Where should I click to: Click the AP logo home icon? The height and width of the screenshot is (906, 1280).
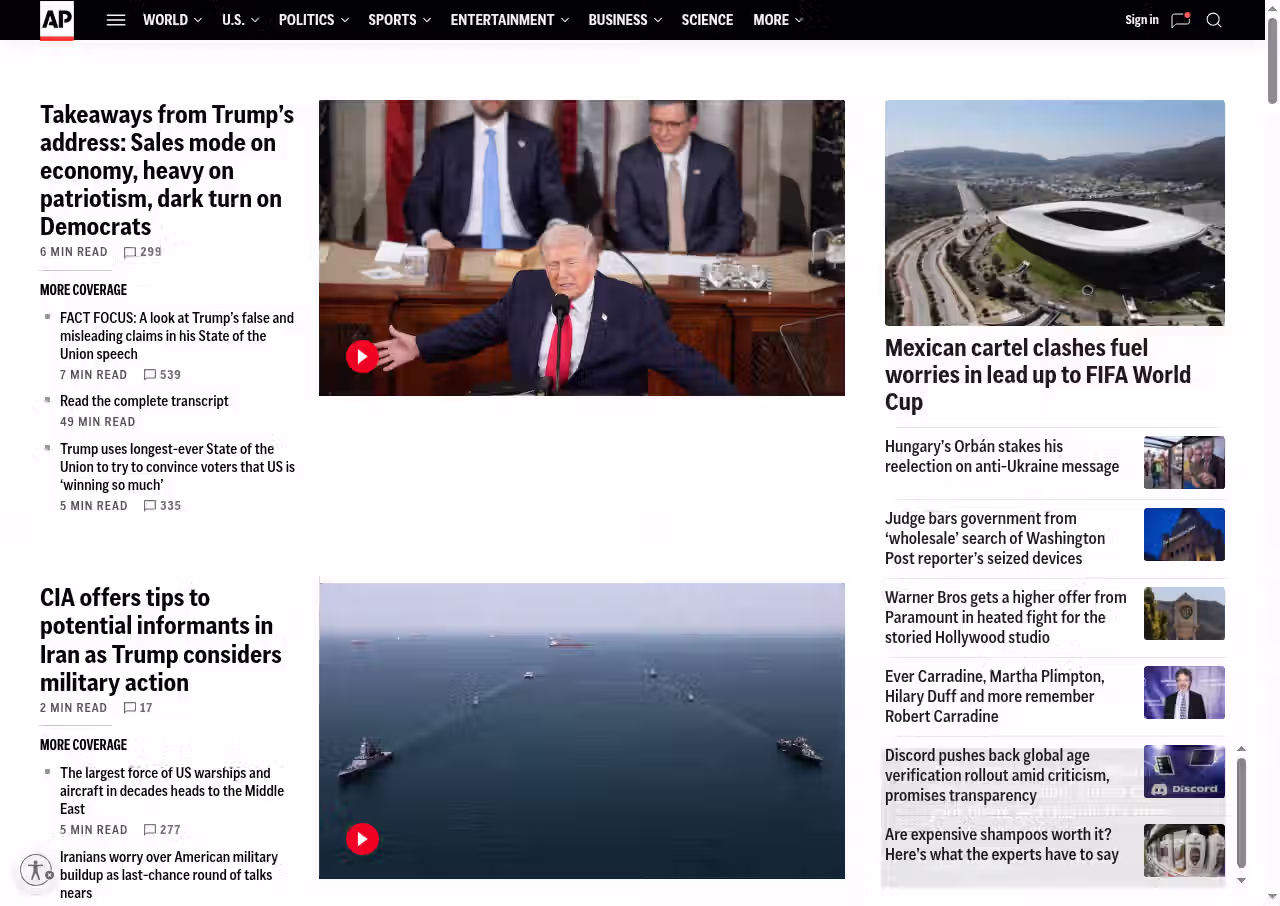57,20
